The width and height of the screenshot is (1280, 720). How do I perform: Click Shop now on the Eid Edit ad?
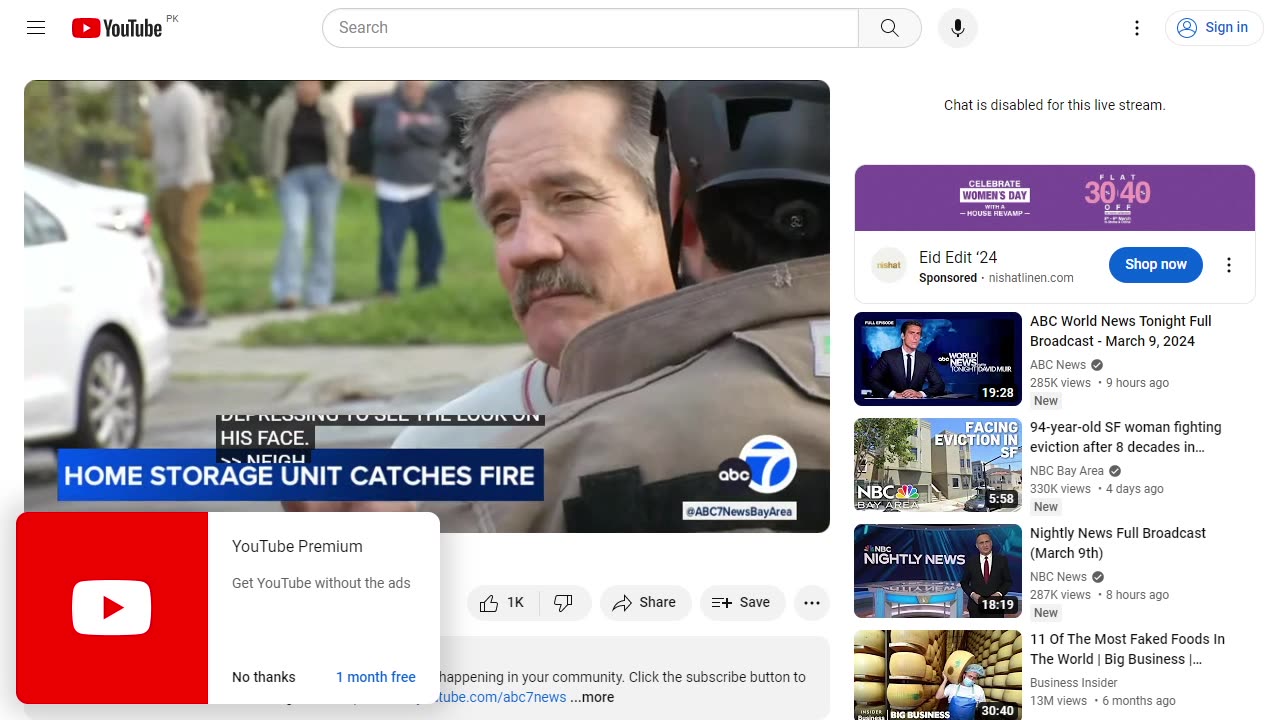pos(1155,265)
